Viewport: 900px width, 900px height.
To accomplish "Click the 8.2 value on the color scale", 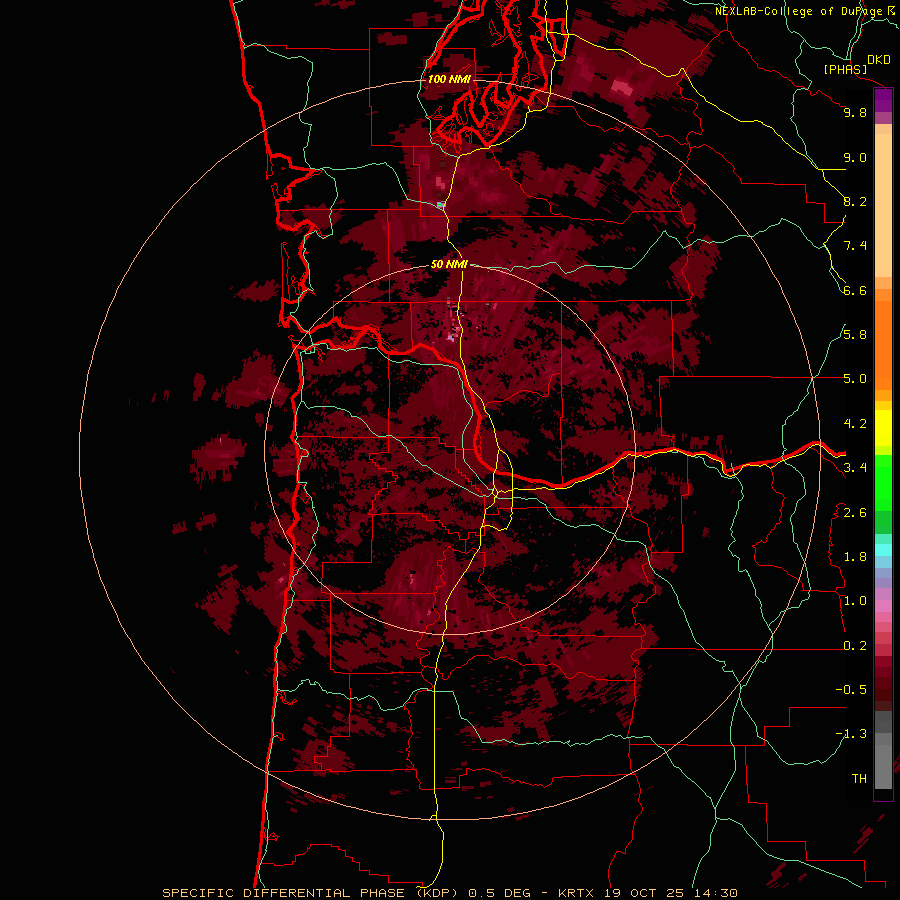I will 855,201.
